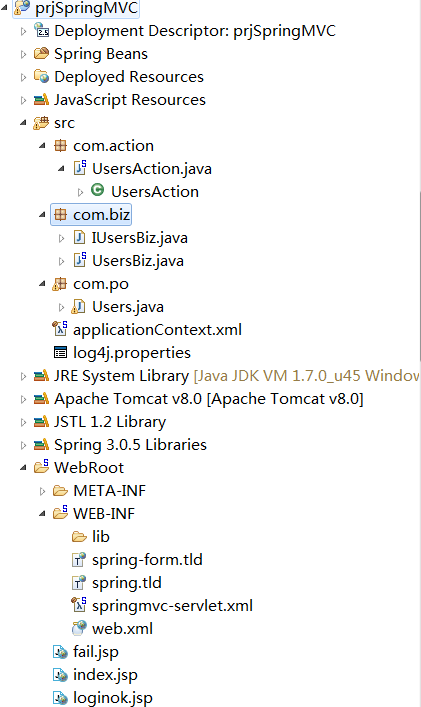Expand the JRE System Library node
421x707 pixels.
click(23, 376)
